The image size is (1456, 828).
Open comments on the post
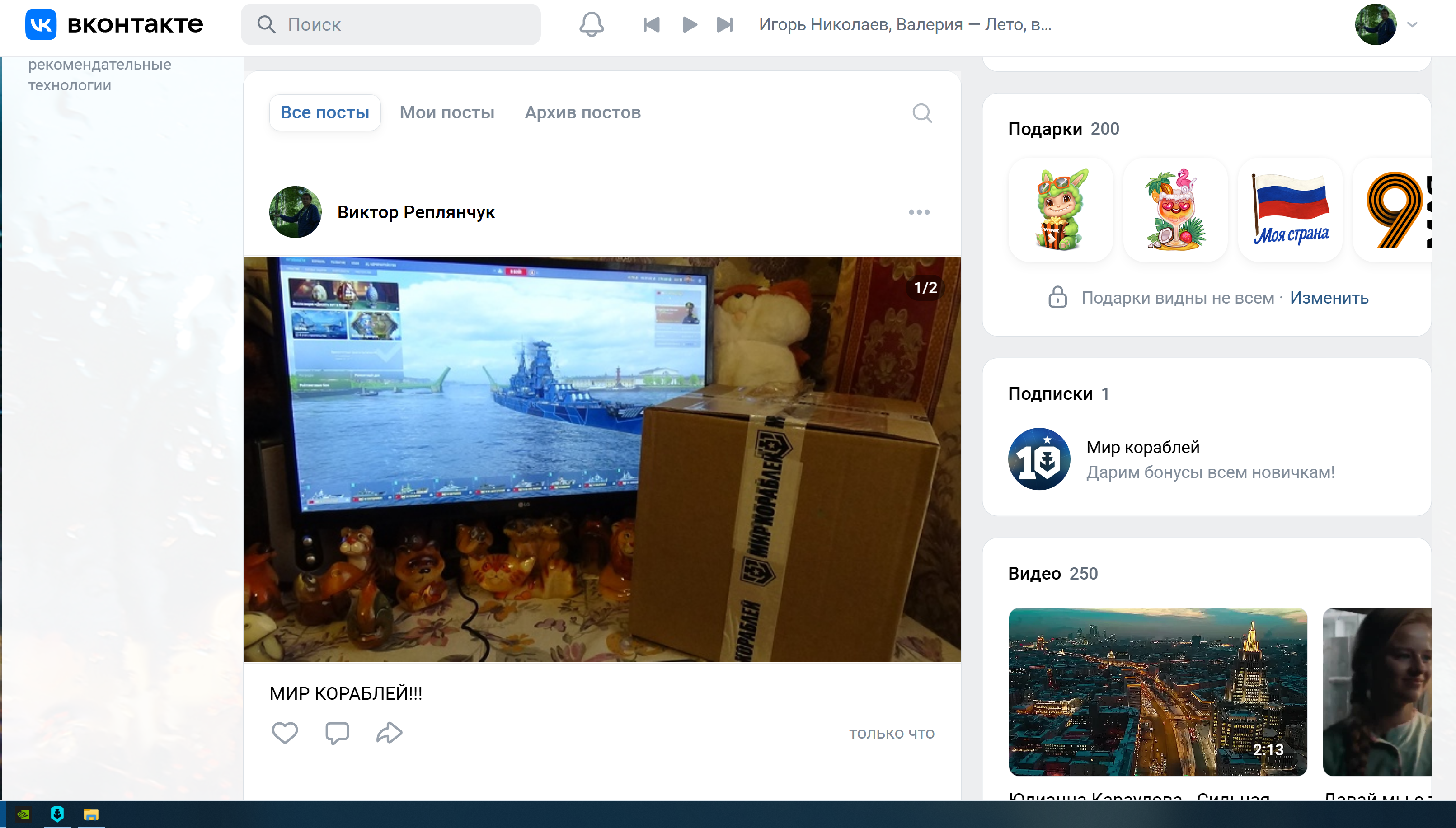[x=337, y=733]
